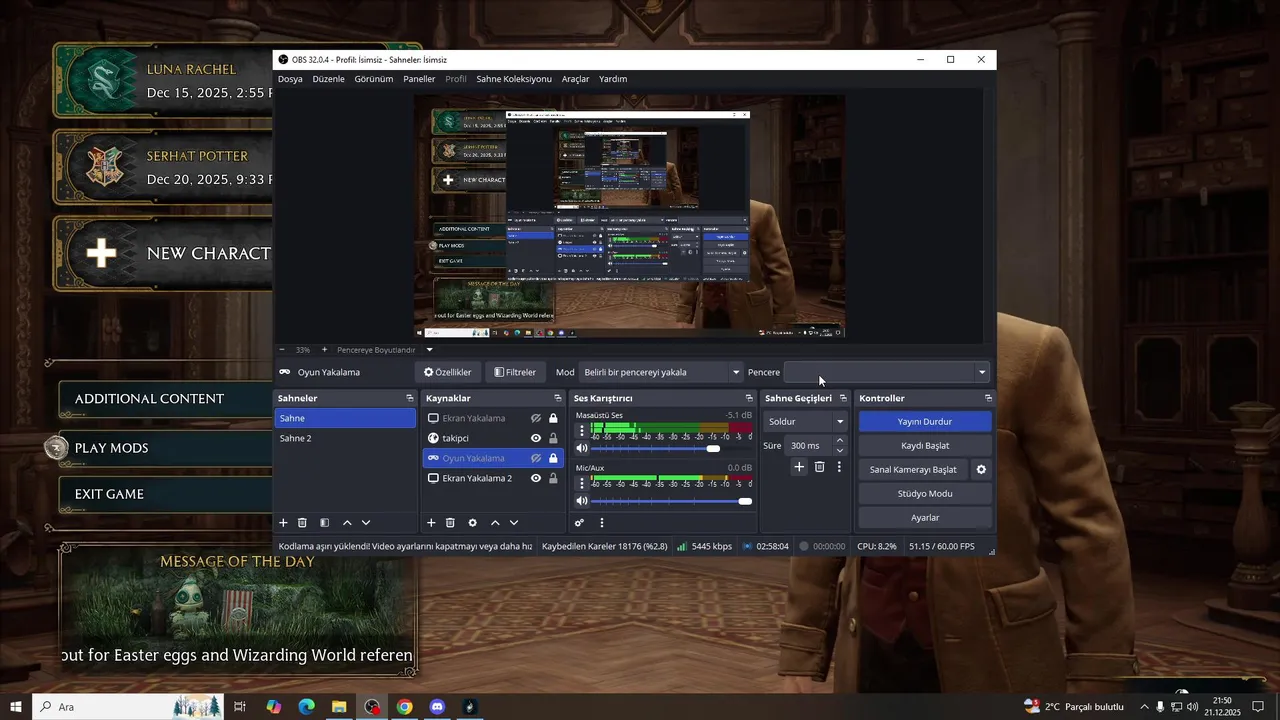This screenshot has width=1280, height=720.
Task: Decrease the Süre duration stepper
Action: [x=839, y=450]
